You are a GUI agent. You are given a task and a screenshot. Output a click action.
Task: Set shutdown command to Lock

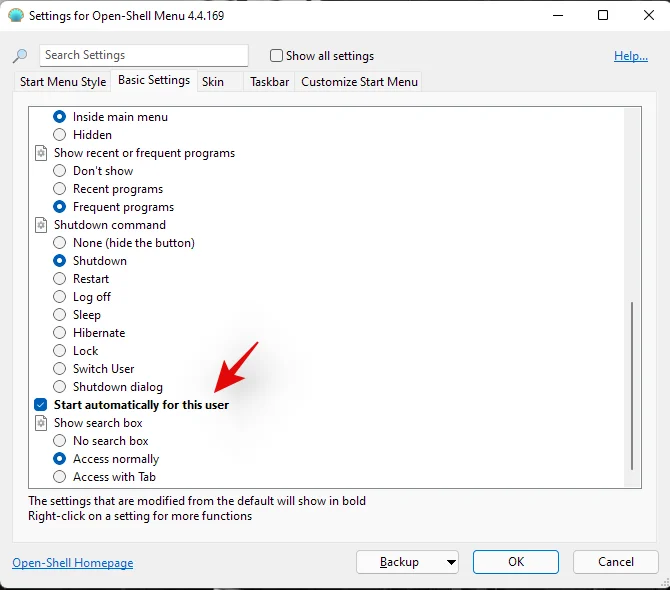(59, 351)
